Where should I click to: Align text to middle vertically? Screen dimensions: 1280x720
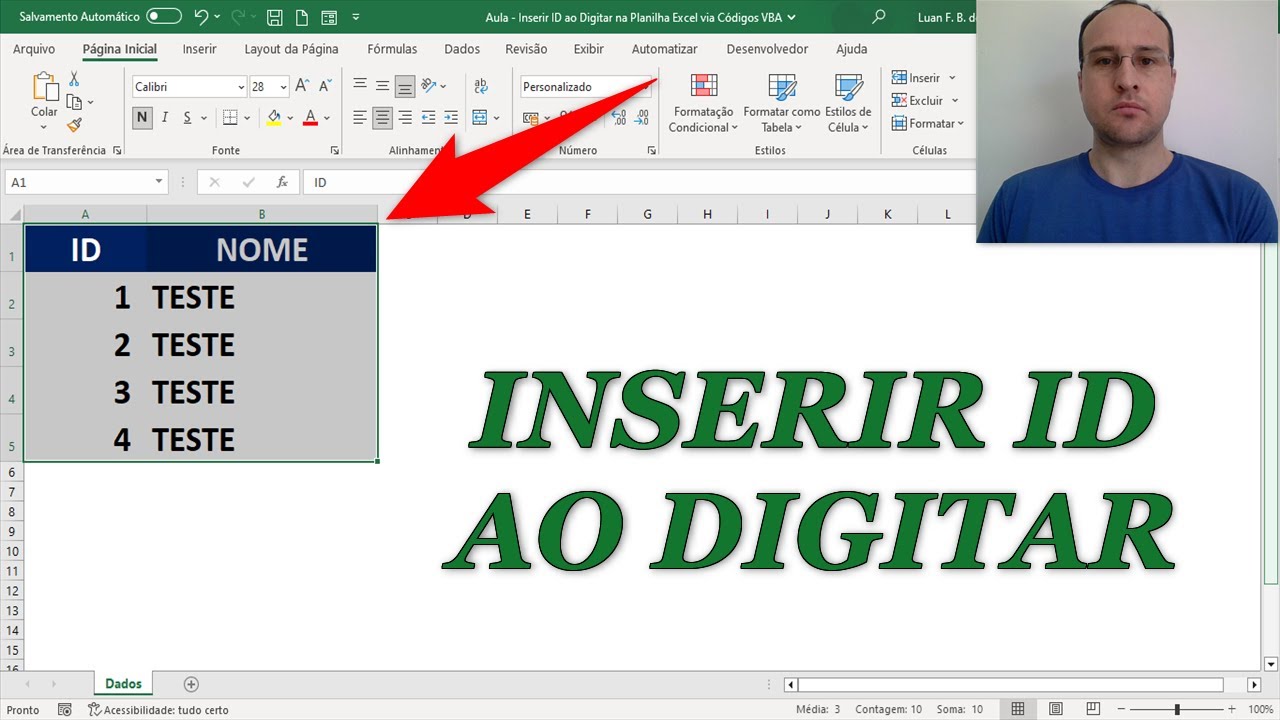pyautogui.click(x=382, y=87)
